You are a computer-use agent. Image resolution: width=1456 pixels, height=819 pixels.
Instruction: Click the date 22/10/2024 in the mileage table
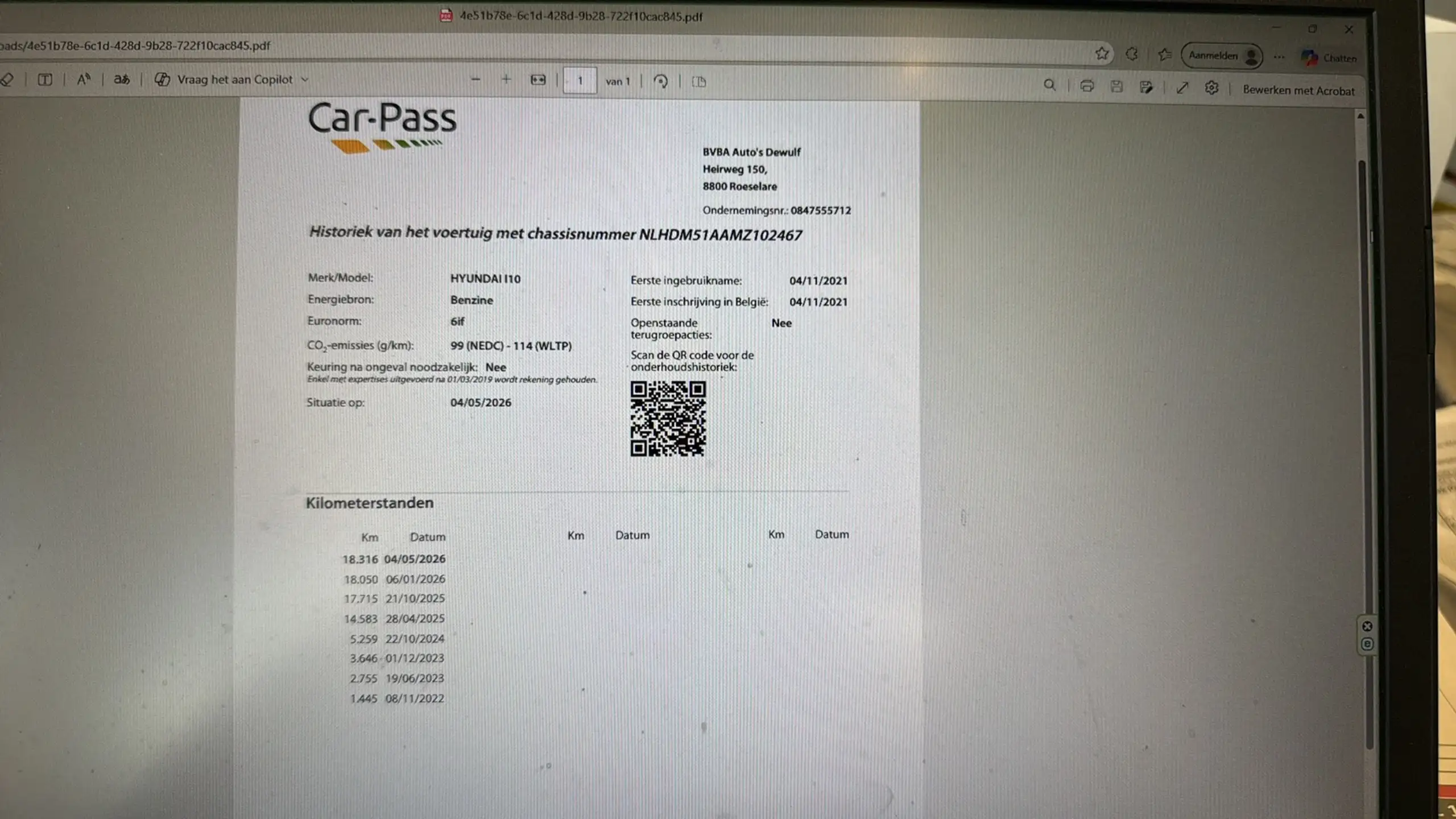[415, 639]
